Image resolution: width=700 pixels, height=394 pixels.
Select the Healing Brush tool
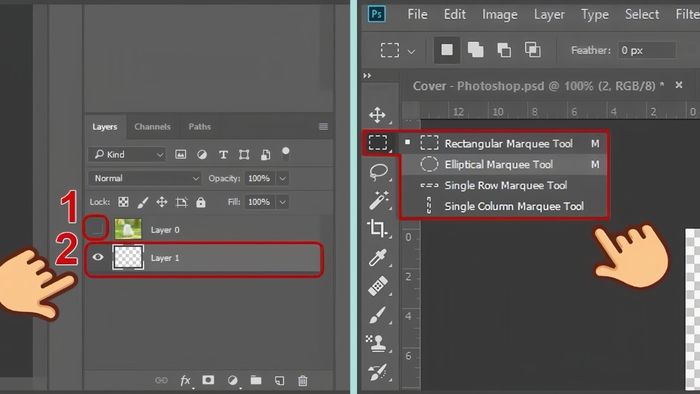pyautogui.click(x=378, y=286)
